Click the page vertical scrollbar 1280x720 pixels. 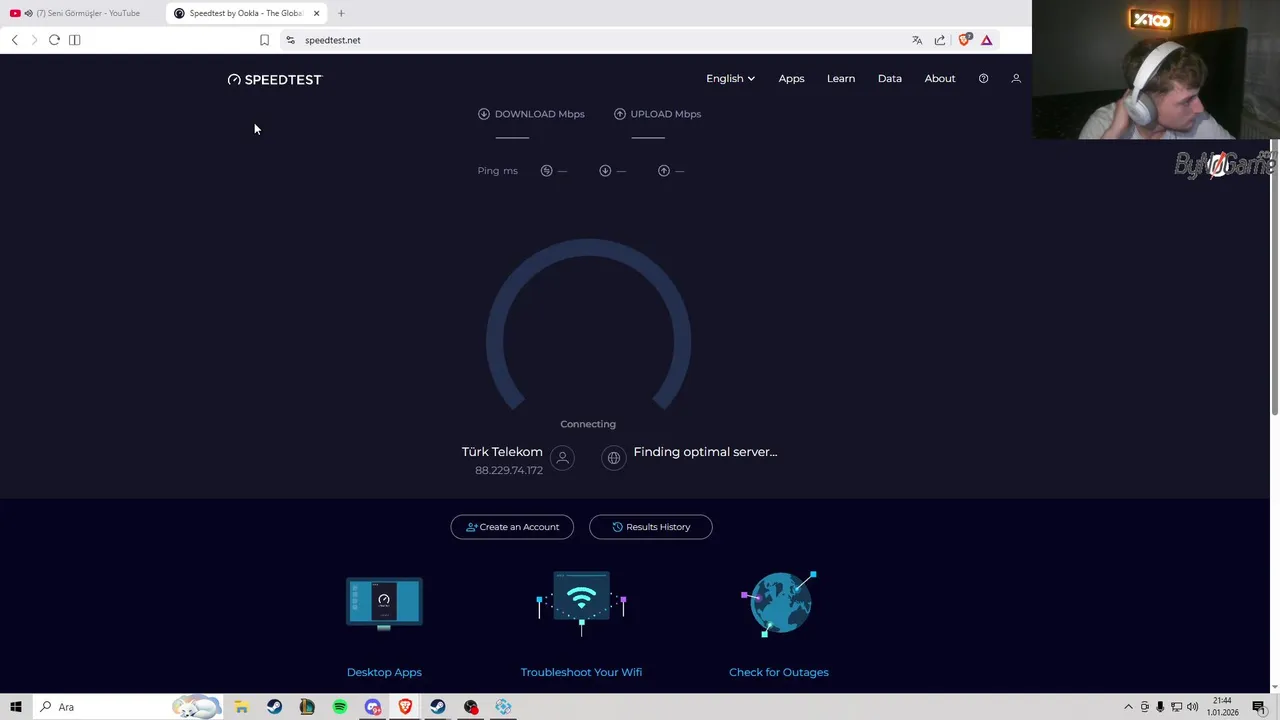(1274, 278)
